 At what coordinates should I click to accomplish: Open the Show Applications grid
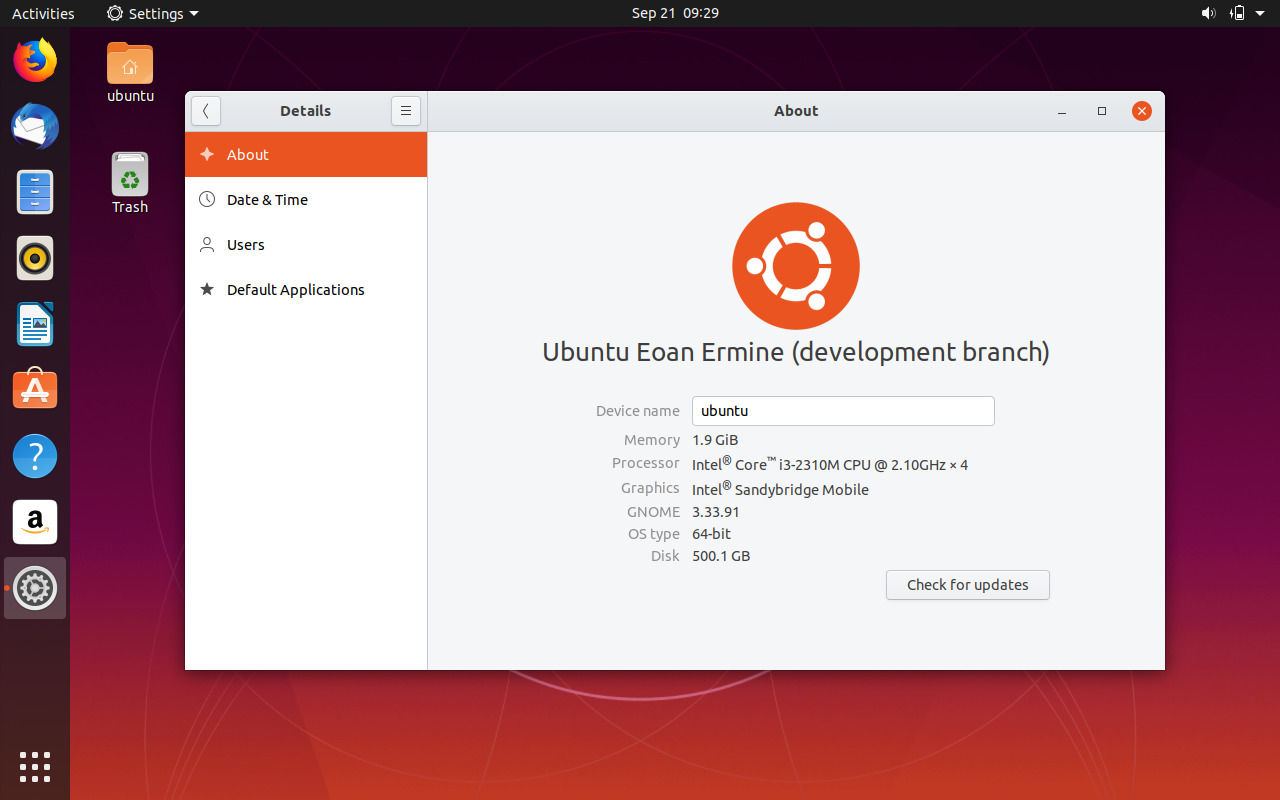click(x=35, y=767)
